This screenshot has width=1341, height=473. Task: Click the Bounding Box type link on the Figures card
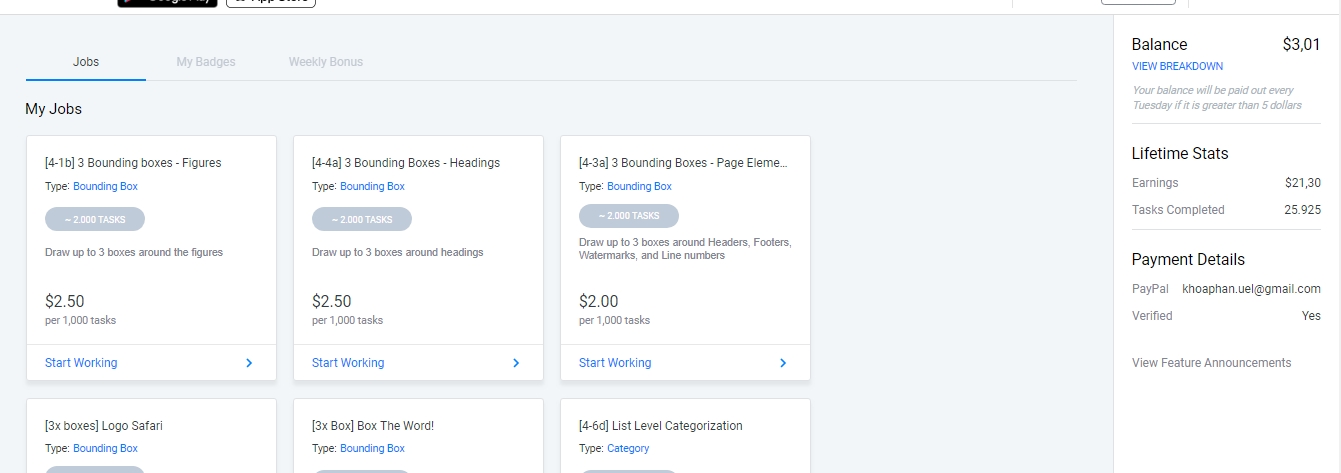click(105, 187)
